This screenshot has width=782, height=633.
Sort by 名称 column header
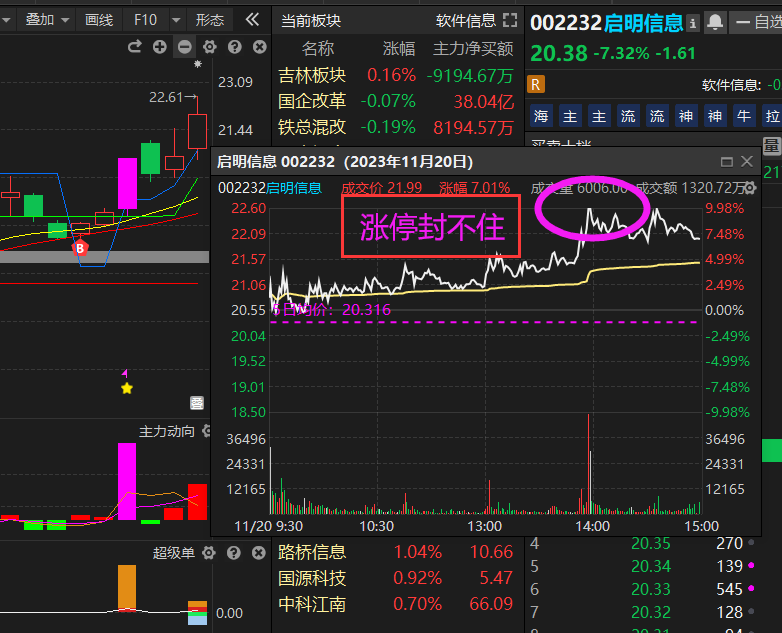point(318,48)
